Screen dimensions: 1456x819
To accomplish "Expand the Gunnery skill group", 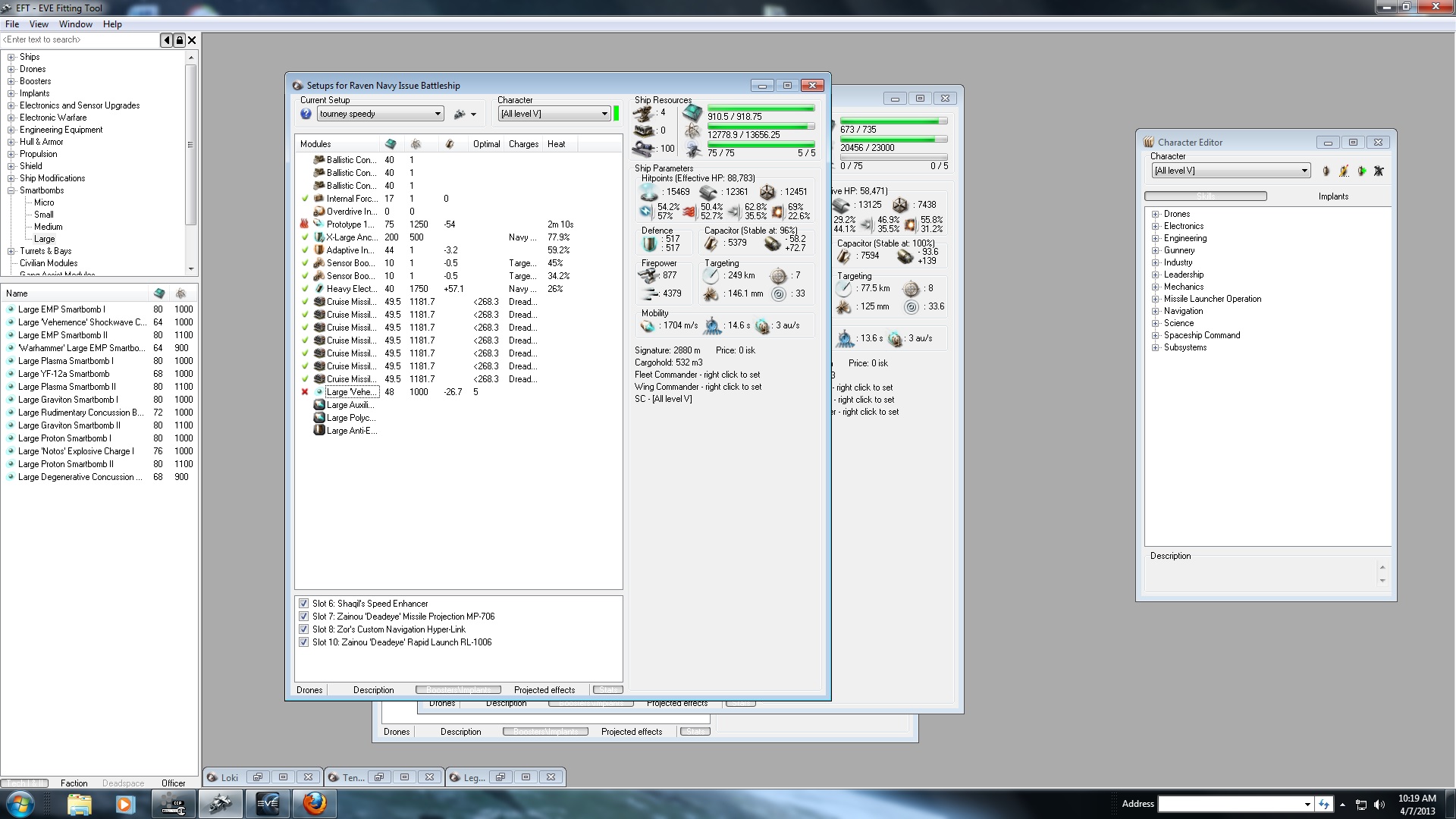I will (x=1156, y=250).
